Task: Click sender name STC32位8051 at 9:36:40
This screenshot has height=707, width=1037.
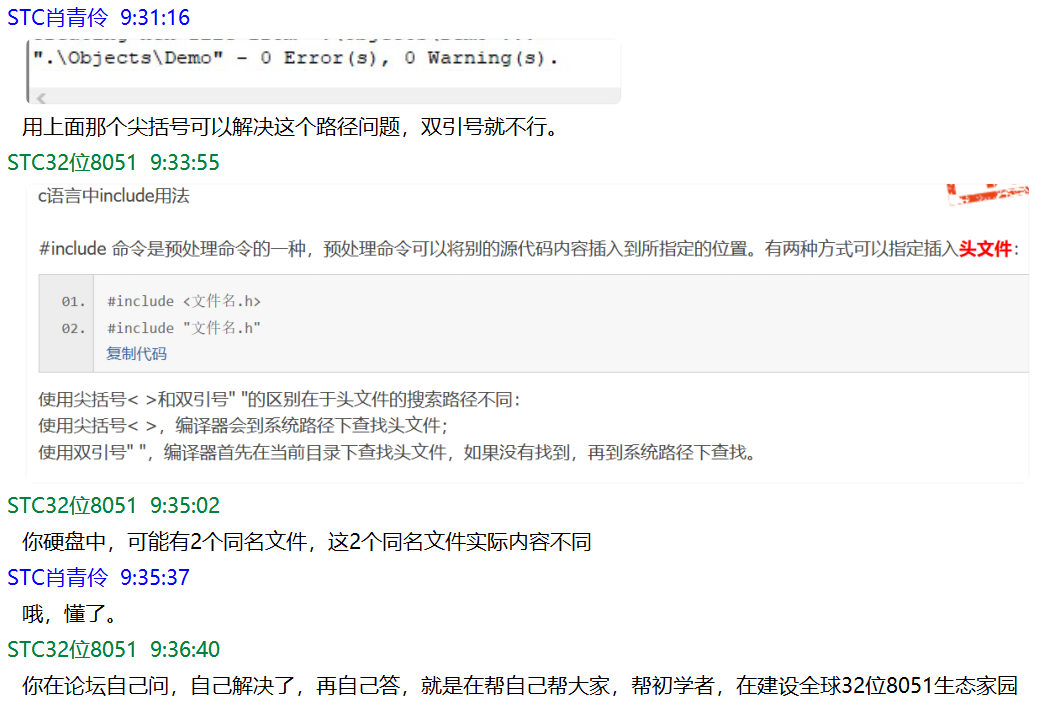Action: click(71, 649)
